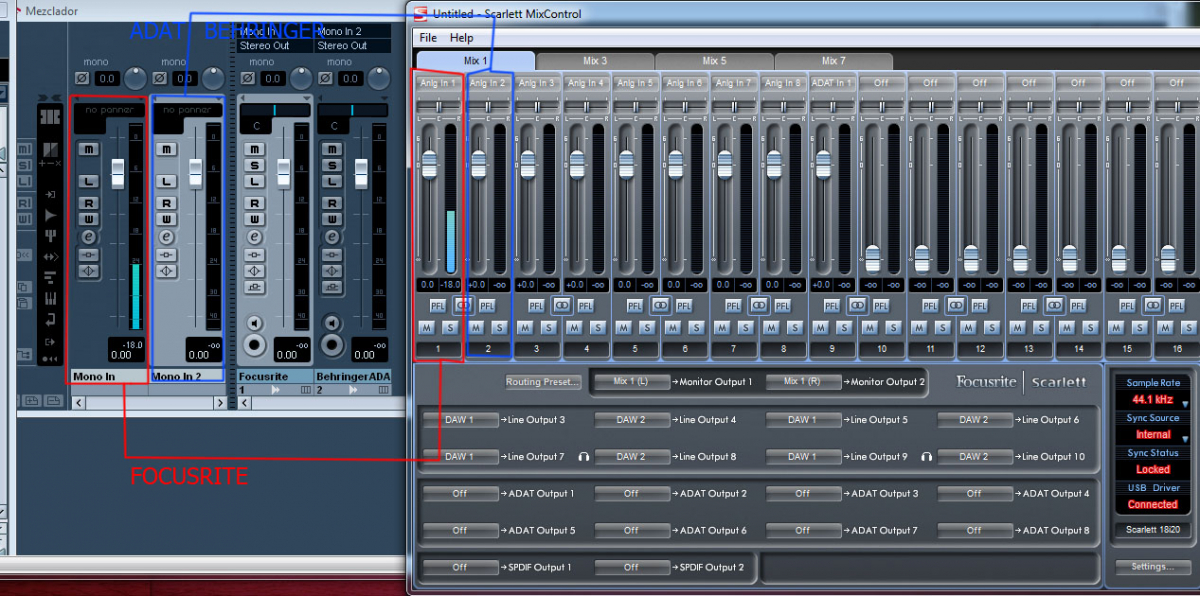Image resolution: width=1200 pixels, height=596 pixels.
Task: Link MixControl channels 9 and 10 as stereo
Action: point(857,305)
